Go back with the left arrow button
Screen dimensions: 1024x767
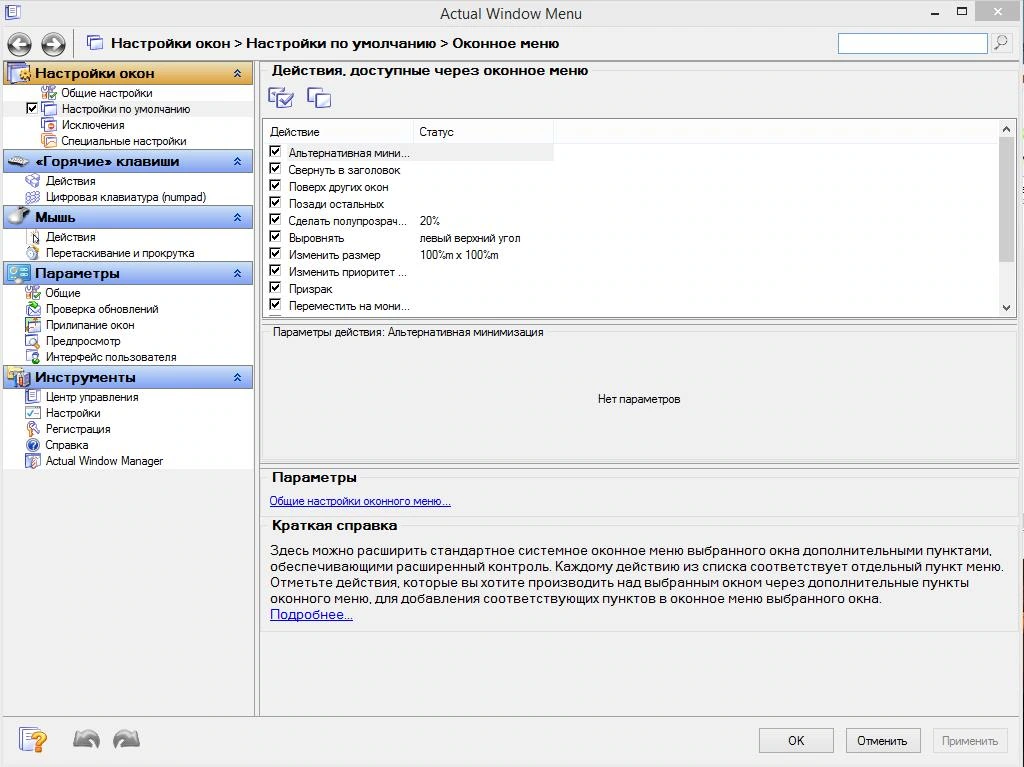coord(20,44)
